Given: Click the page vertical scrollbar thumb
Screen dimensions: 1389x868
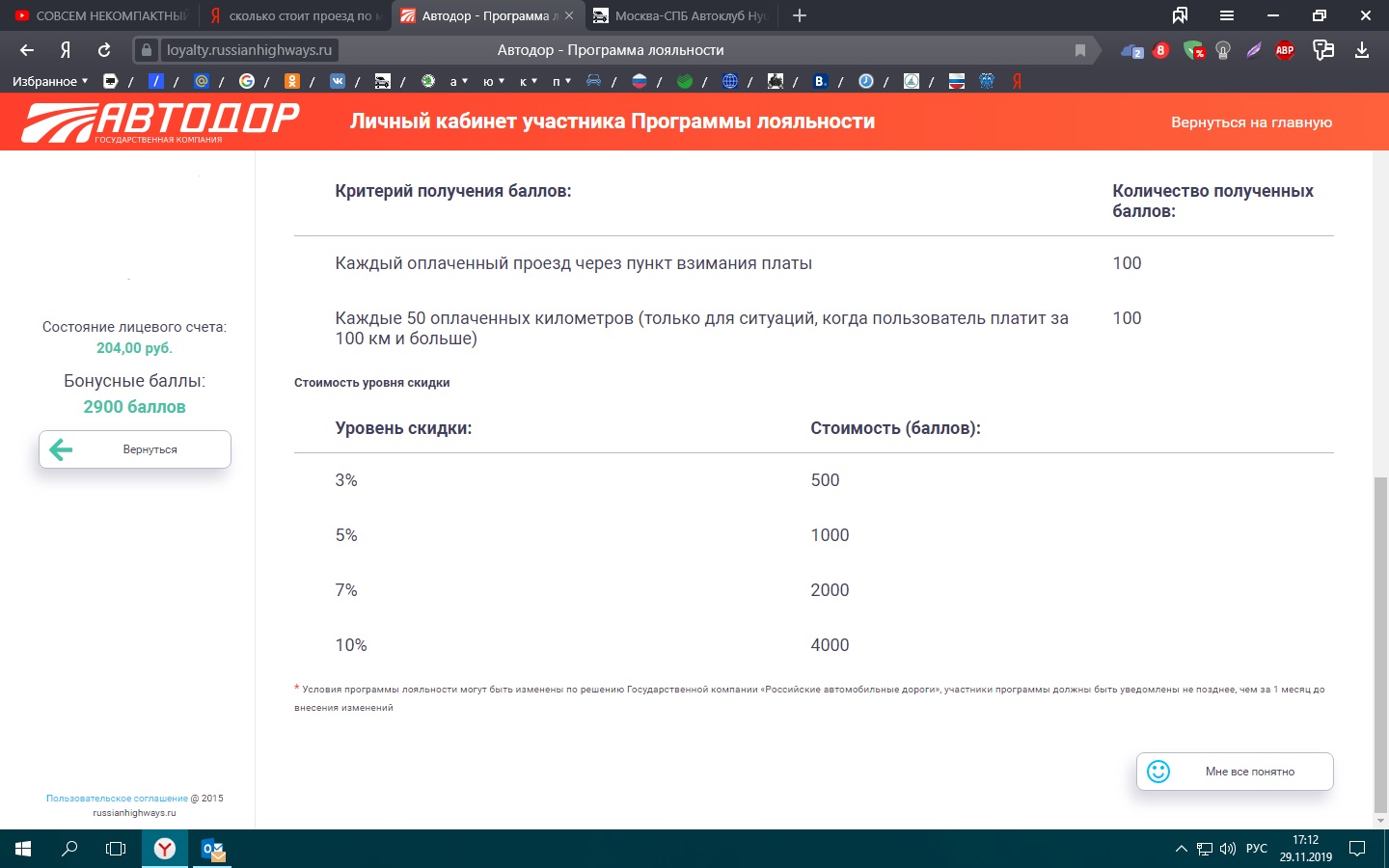Looking at the screenshot, I should (1380, 643).
